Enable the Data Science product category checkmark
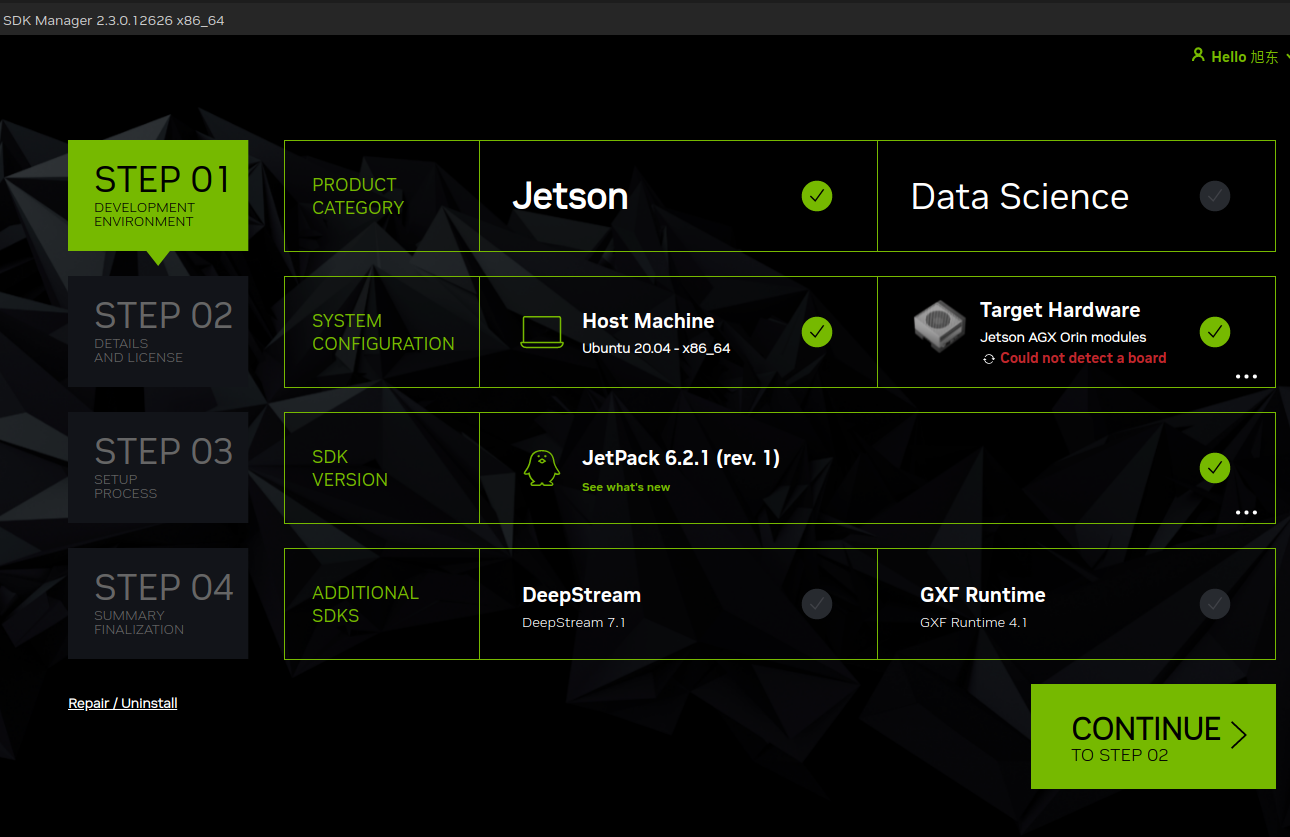 (x=1215, y=196)
